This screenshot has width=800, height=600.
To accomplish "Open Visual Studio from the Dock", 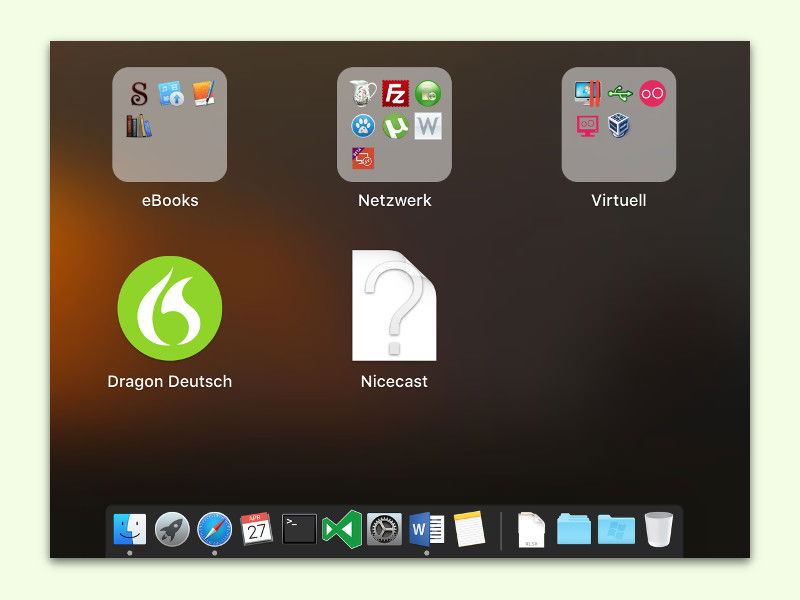I will point(342,529).
